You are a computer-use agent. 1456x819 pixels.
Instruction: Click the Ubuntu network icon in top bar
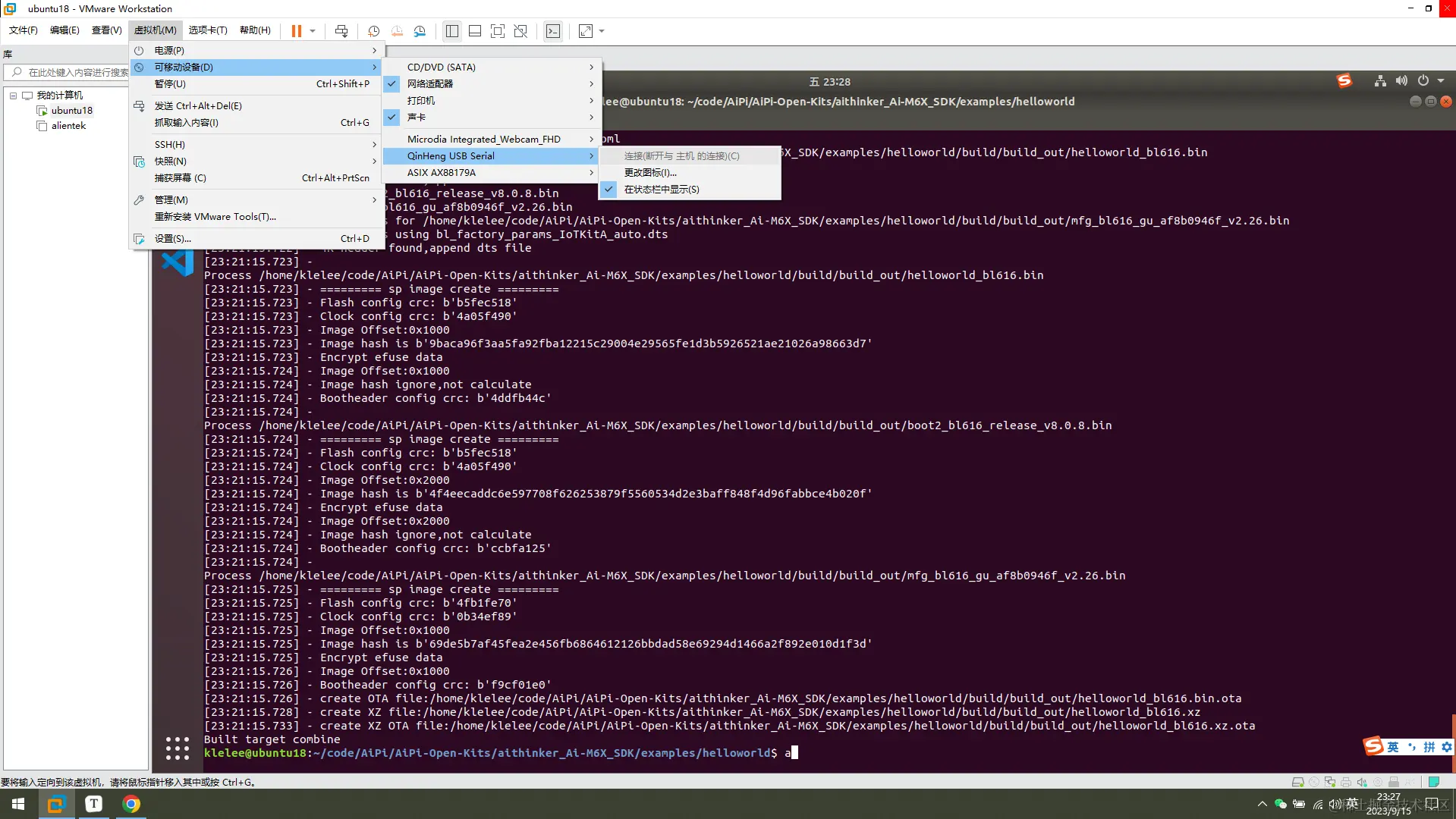coord(1380,81)
